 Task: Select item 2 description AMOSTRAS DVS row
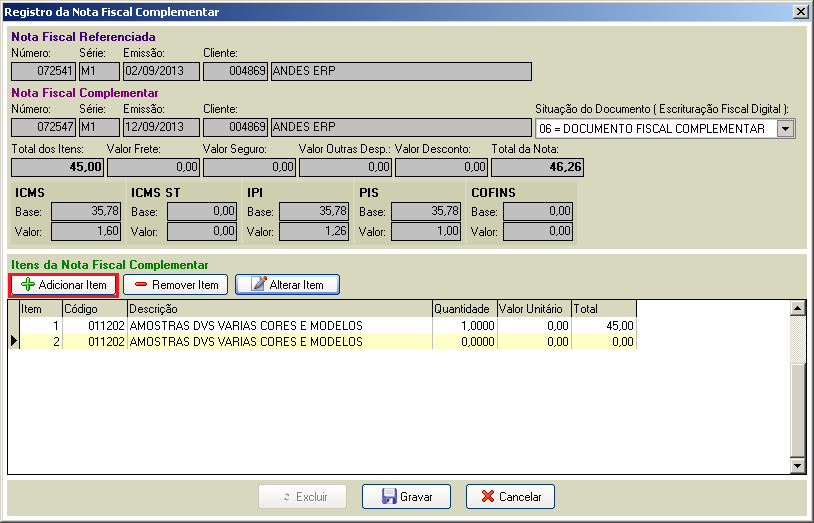(280, 342)
